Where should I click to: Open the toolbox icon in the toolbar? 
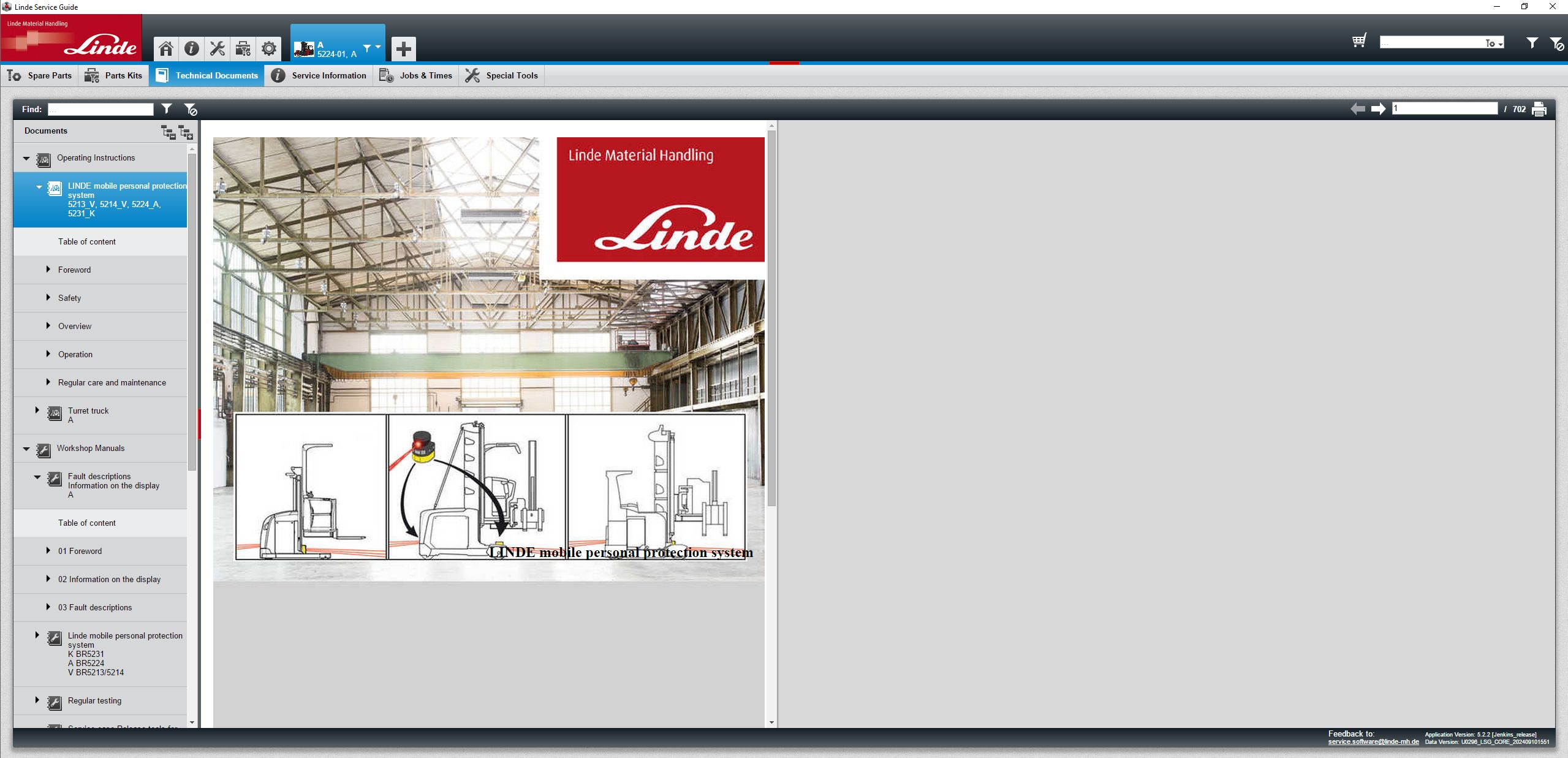pyautogui.click(x=243, y=48)
